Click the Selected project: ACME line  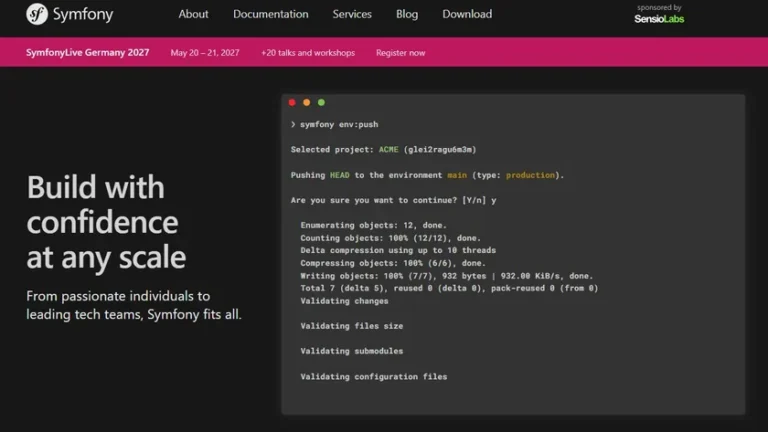[384, 149]
